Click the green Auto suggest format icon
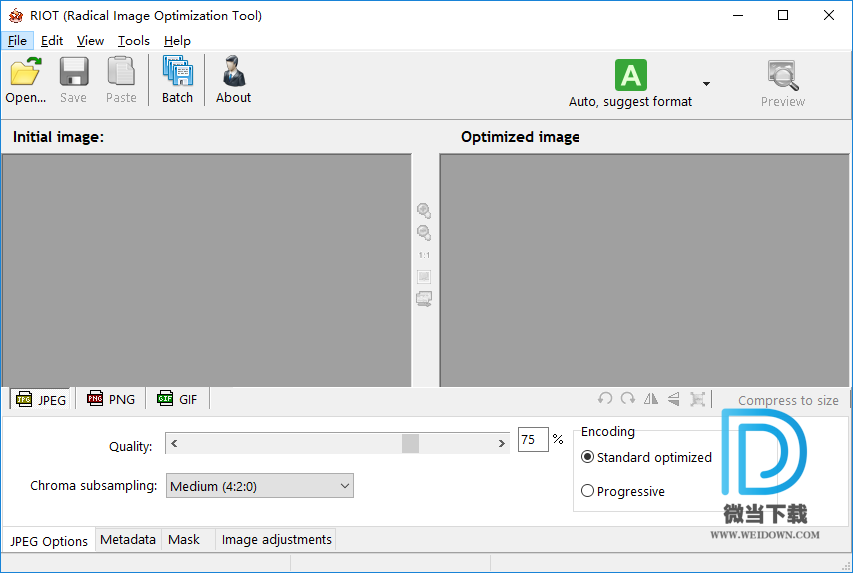The height and width of the screenshot is (573, 853). (x=631, y=75)
